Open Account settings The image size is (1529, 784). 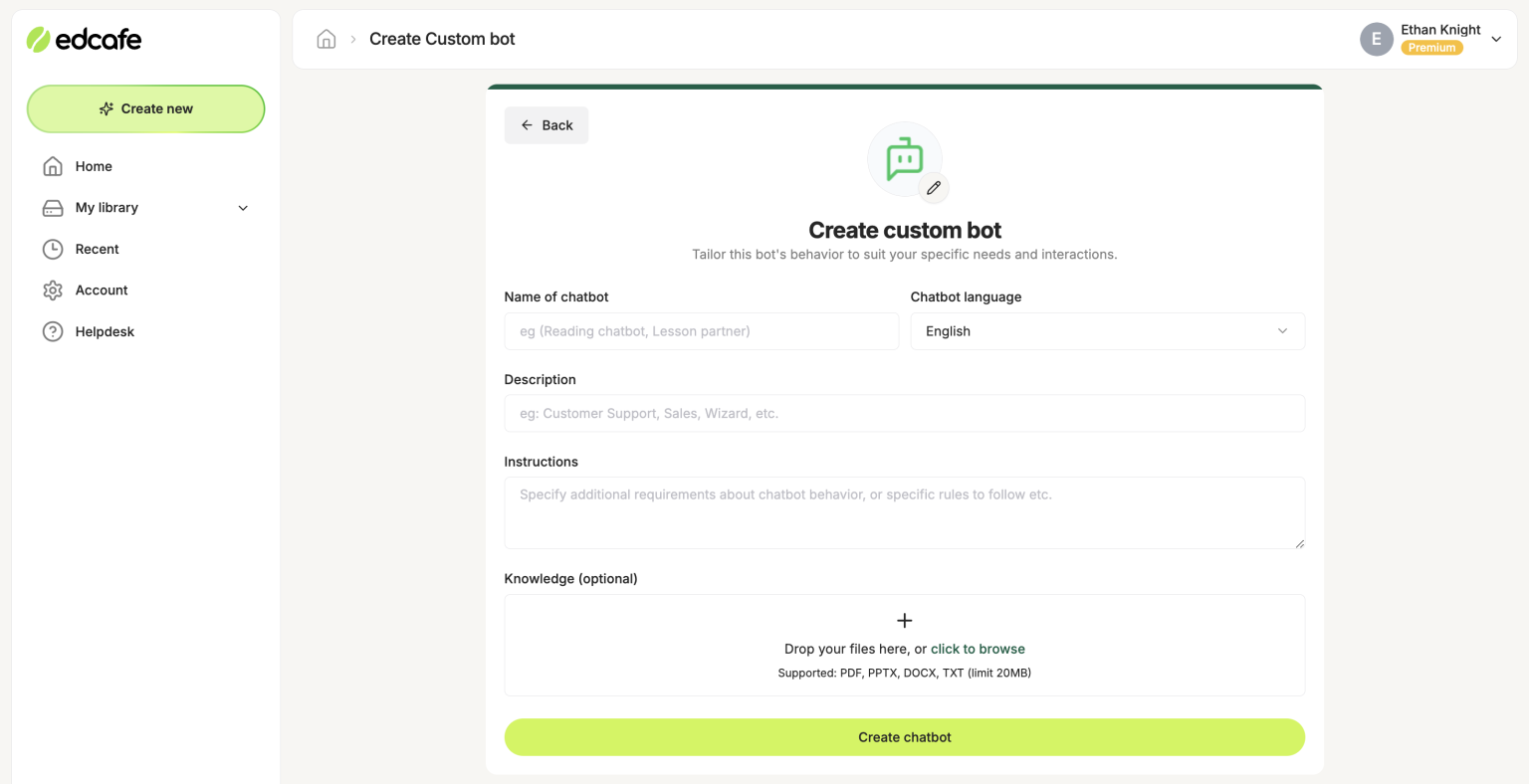click(101, 290)
